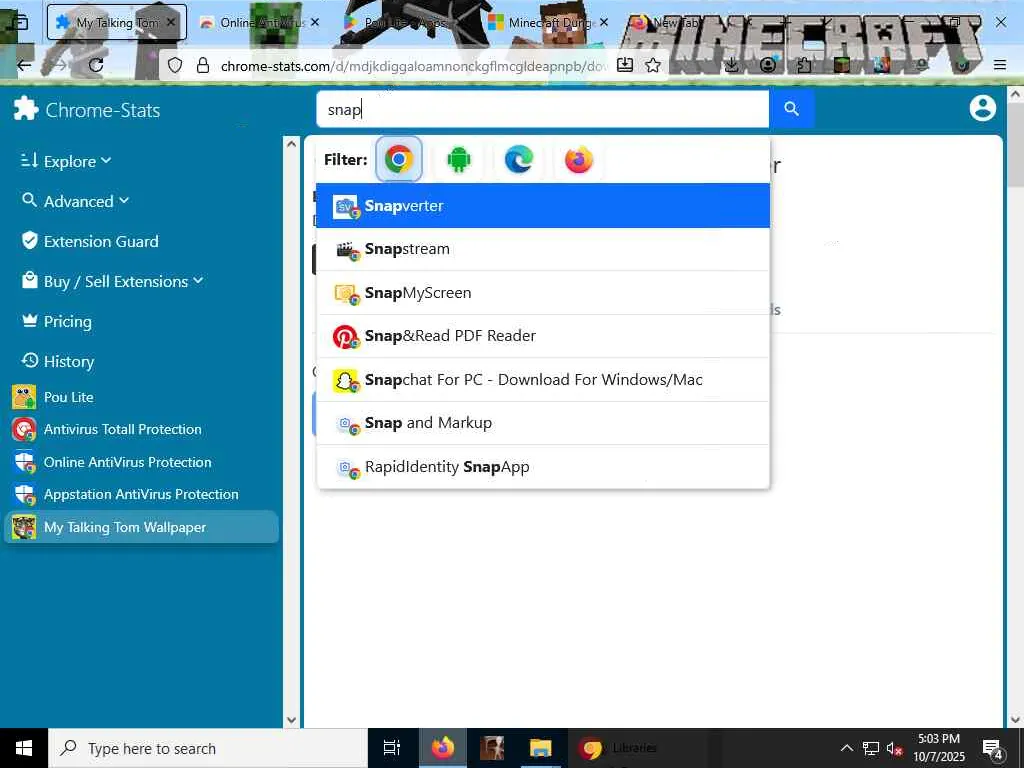The image size is (1024, 768).
Task: Click the muted volume tray icon
Action: pyautogui.click(x=895, y=748)
